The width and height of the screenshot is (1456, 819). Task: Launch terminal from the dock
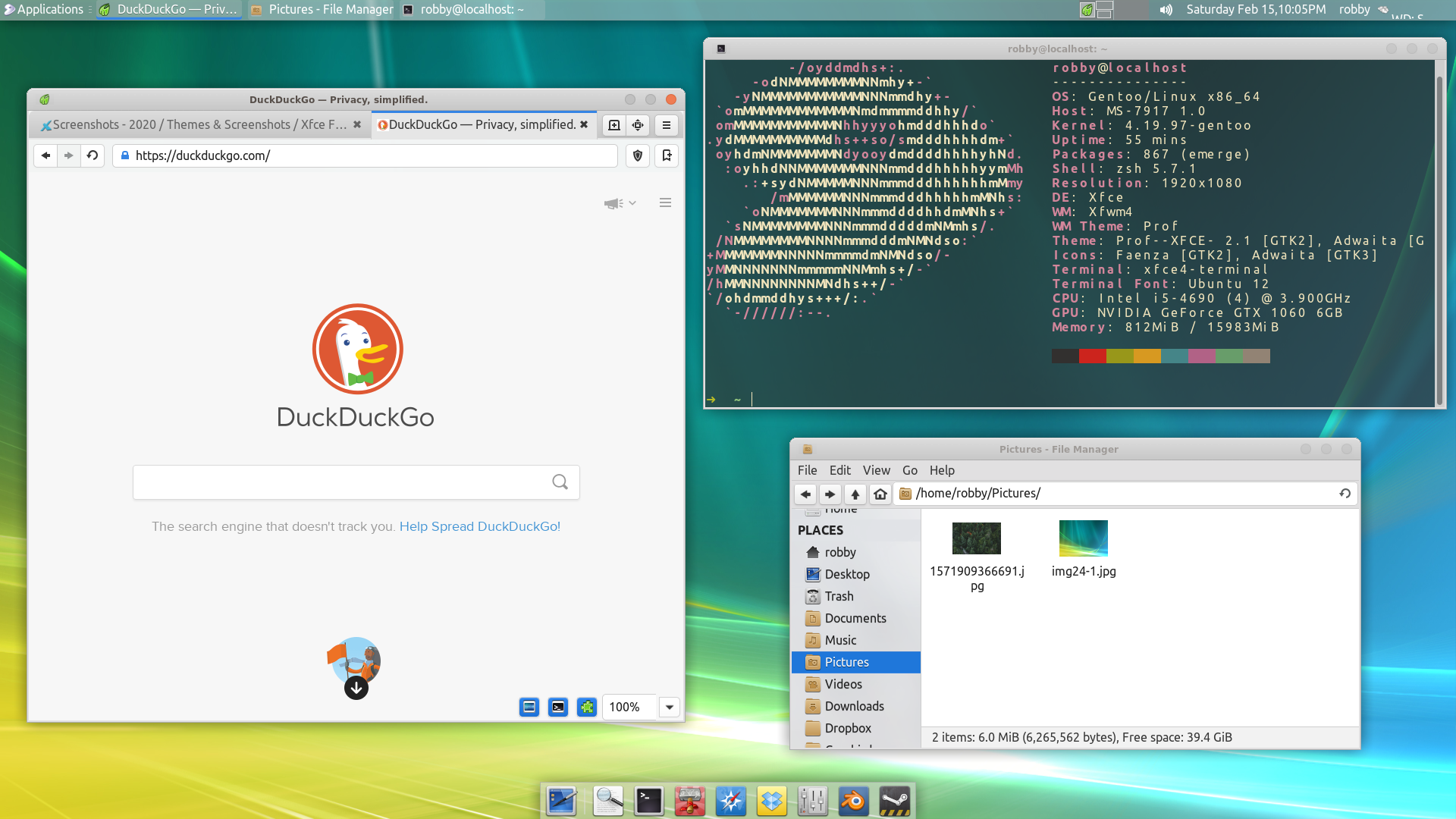coord(649,801)
